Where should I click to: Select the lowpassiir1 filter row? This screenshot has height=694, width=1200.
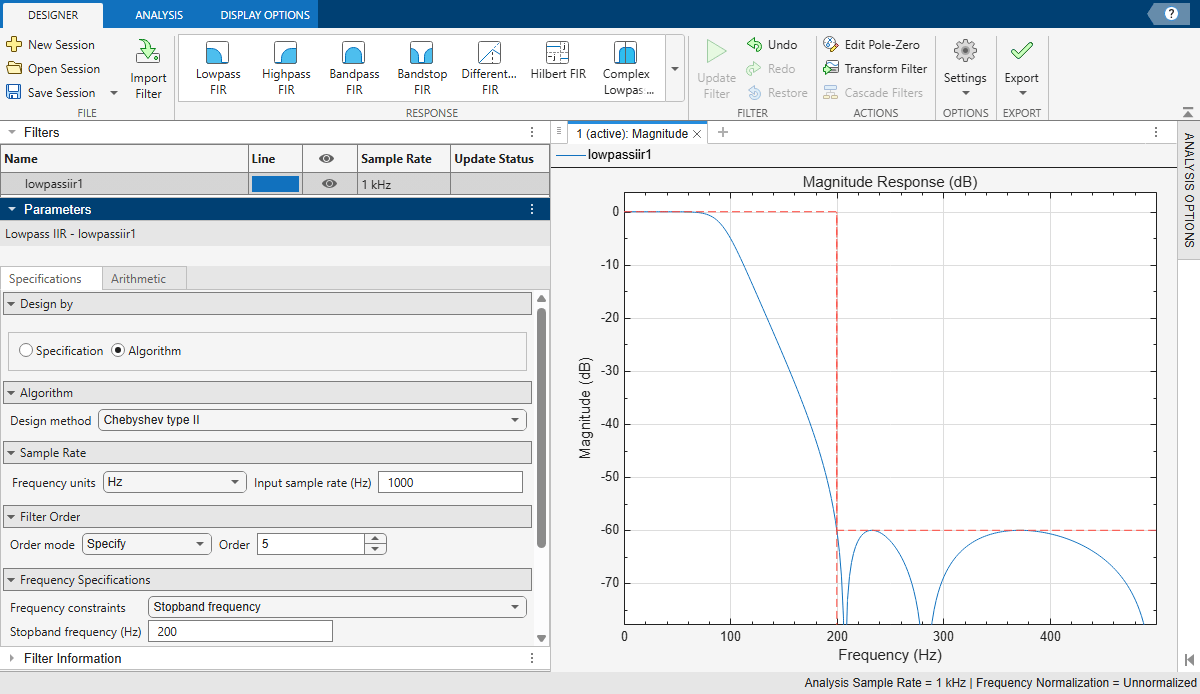(x=275, y=184)
